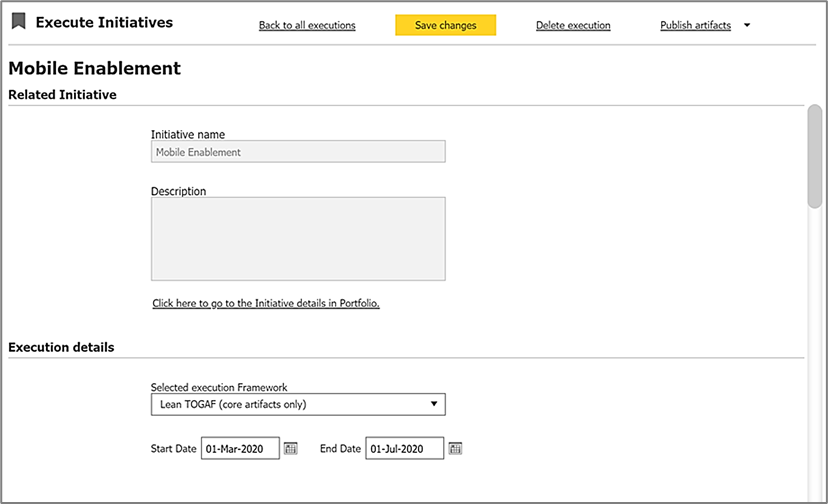Click inside the Description text area
The image size is (828, 504).
click(298, 239)
